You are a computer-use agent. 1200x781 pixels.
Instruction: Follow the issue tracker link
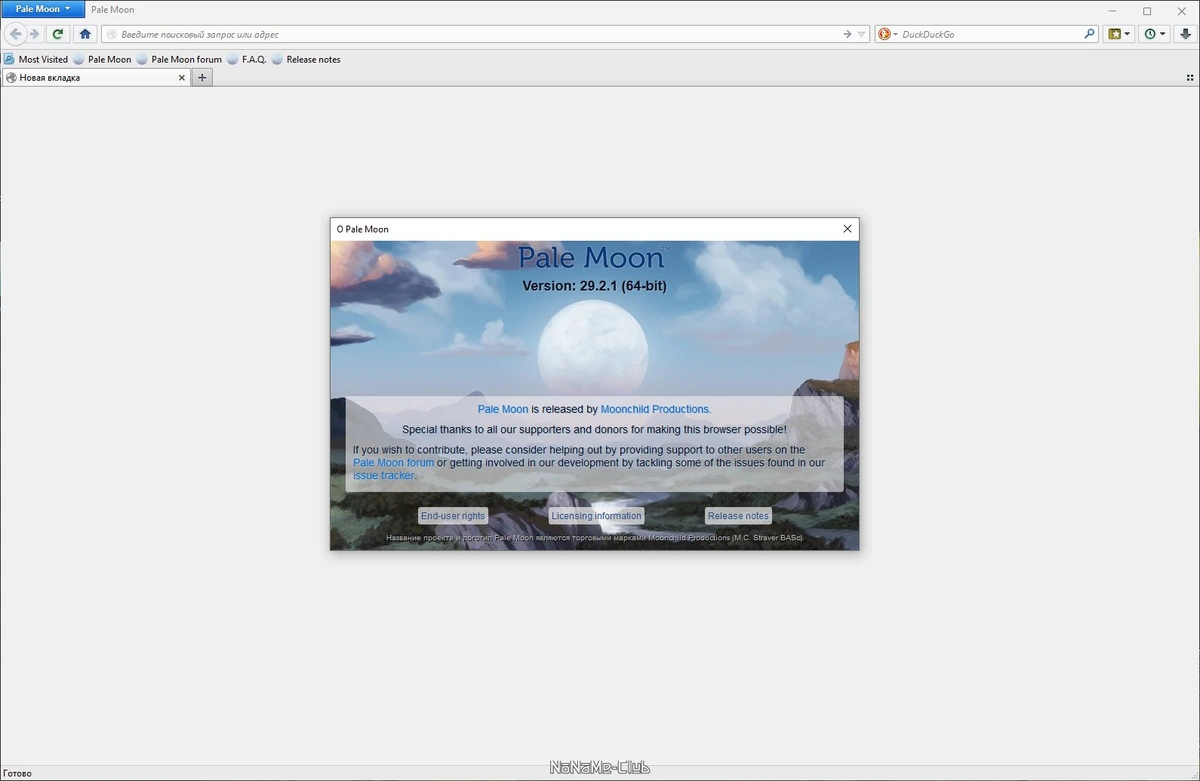[384, 476]
